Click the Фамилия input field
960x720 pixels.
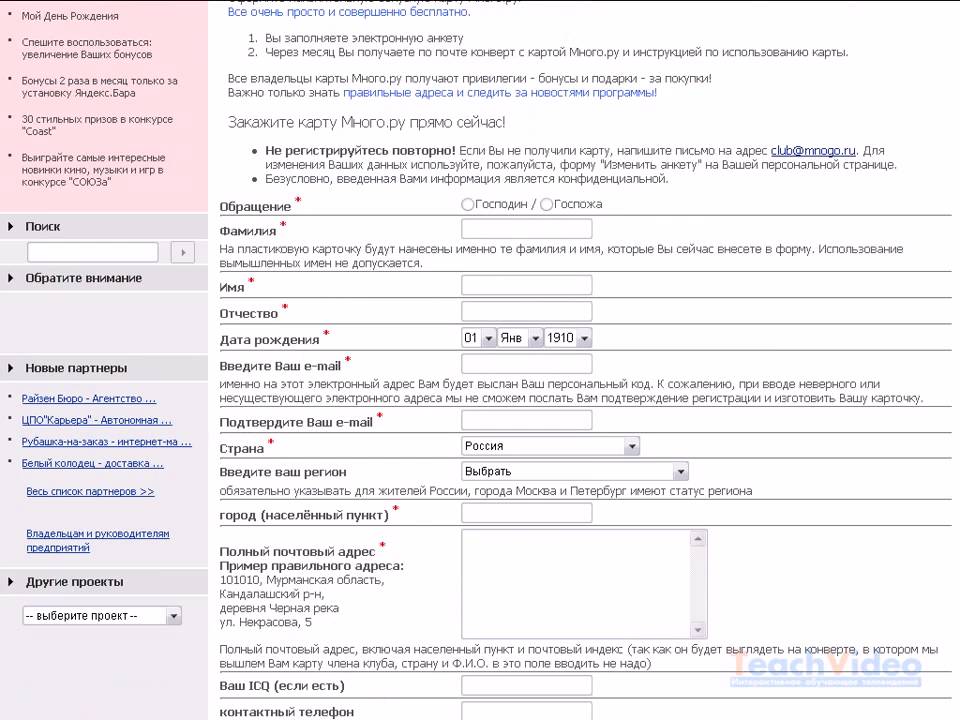coord(527,229)
